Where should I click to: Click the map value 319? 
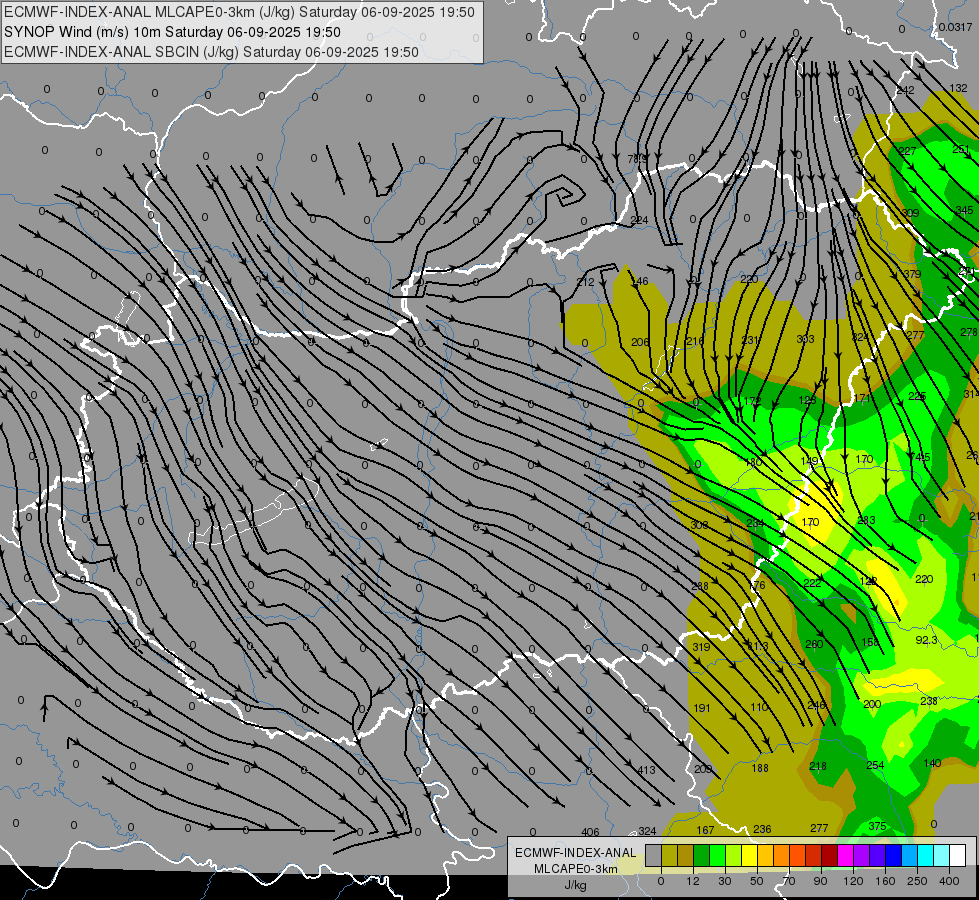pyautogui.click(x=701, y=646)
